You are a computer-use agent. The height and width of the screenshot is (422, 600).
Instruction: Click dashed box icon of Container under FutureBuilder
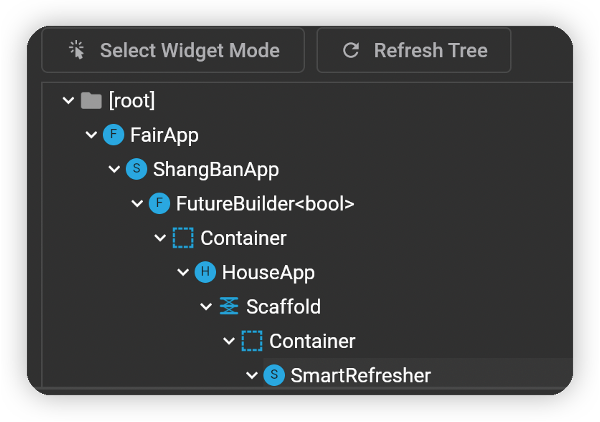(183, 238)
